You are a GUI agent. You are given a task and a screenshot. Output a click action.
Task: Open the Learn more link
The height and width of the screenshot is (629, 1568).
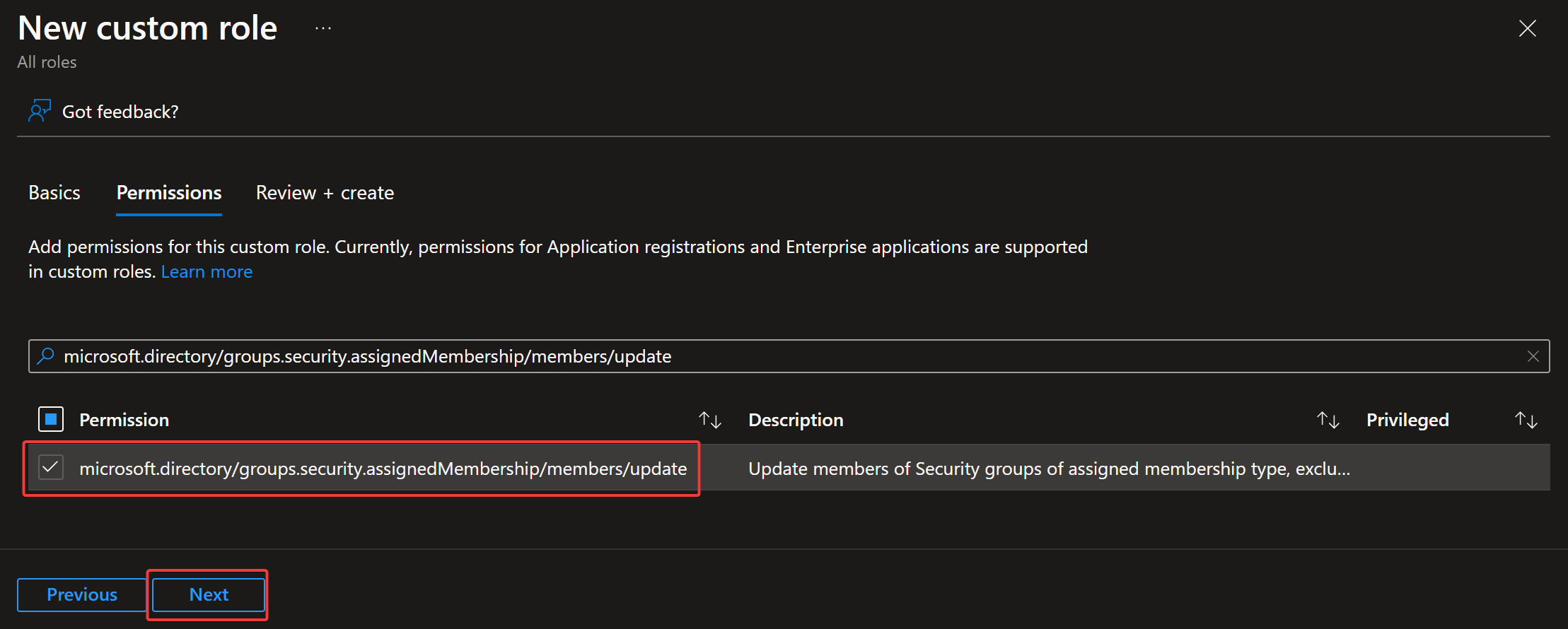207,272
